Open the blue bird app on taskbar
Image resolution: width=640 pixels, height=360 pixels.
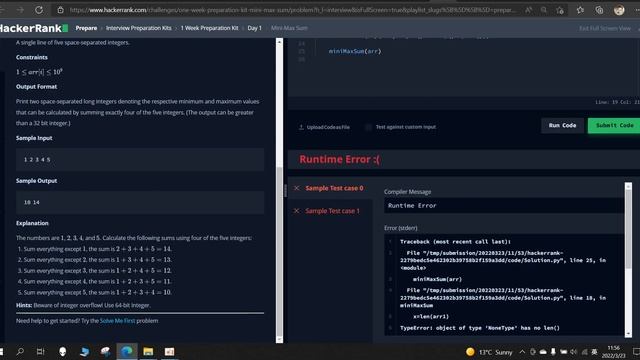84,351
